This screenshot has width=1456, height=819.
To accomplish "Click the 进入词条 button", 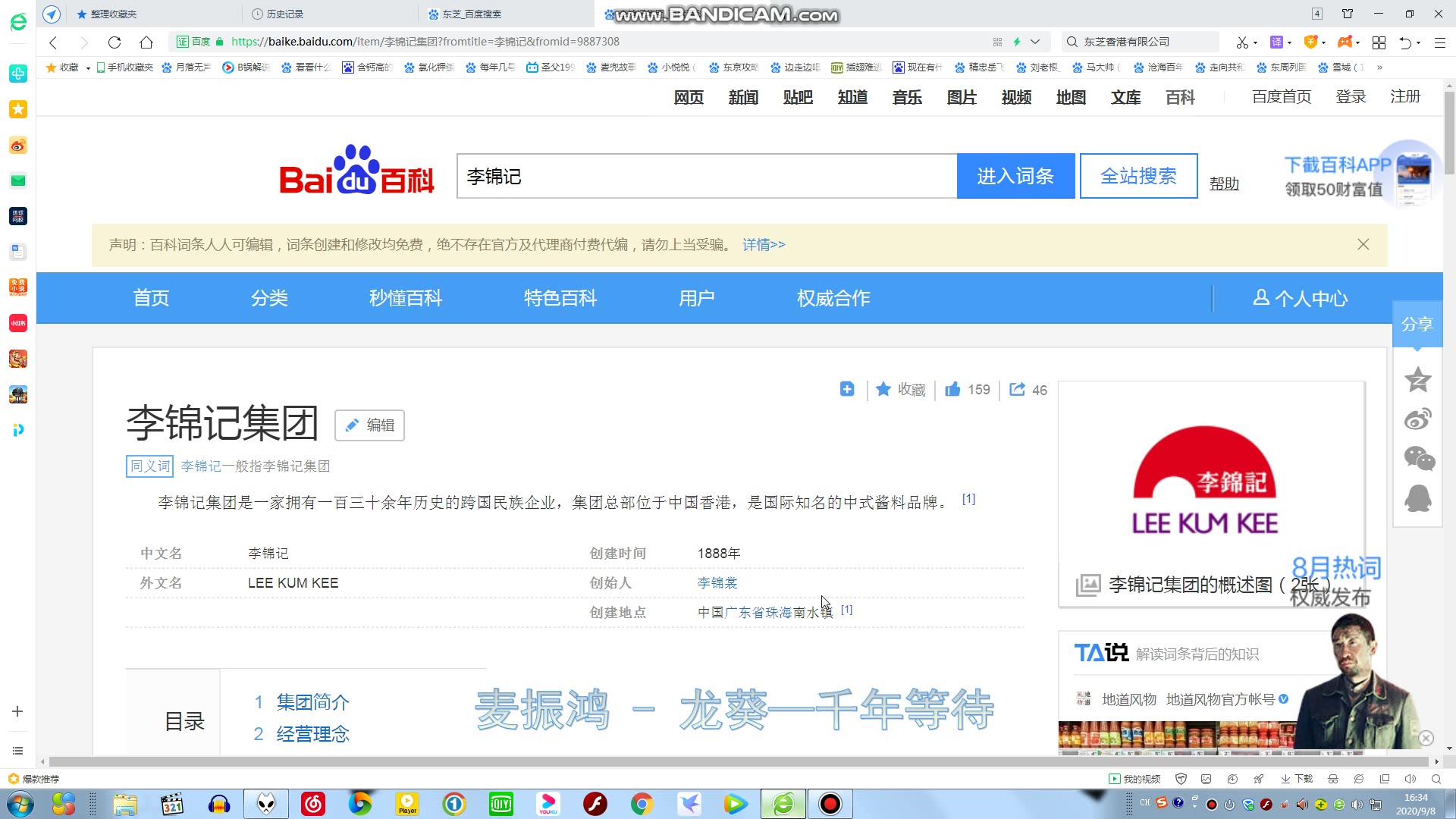I will coord(1015,176).
